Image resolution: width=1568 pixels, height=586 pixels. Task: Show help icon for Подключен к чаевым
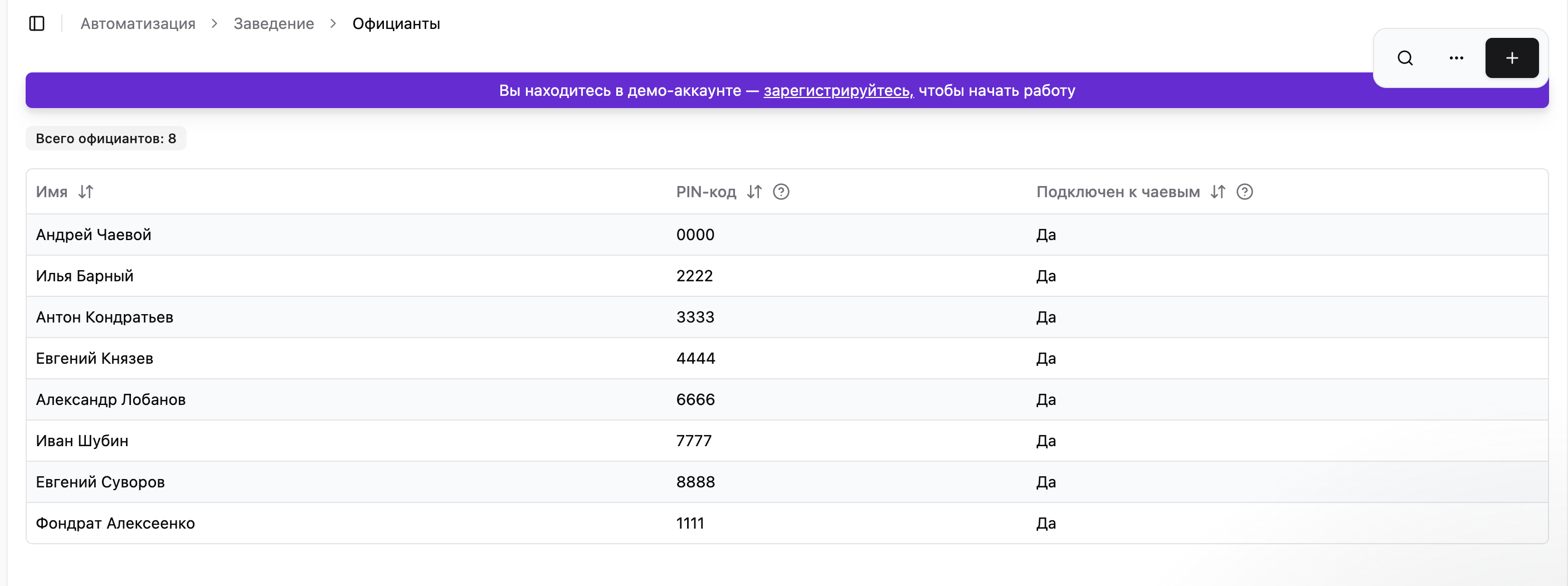(1244, 192)
